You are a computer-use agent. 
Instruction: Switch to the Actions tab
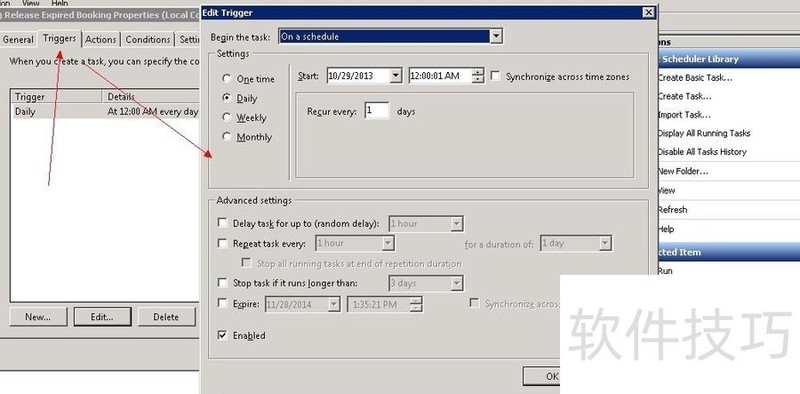101,39
